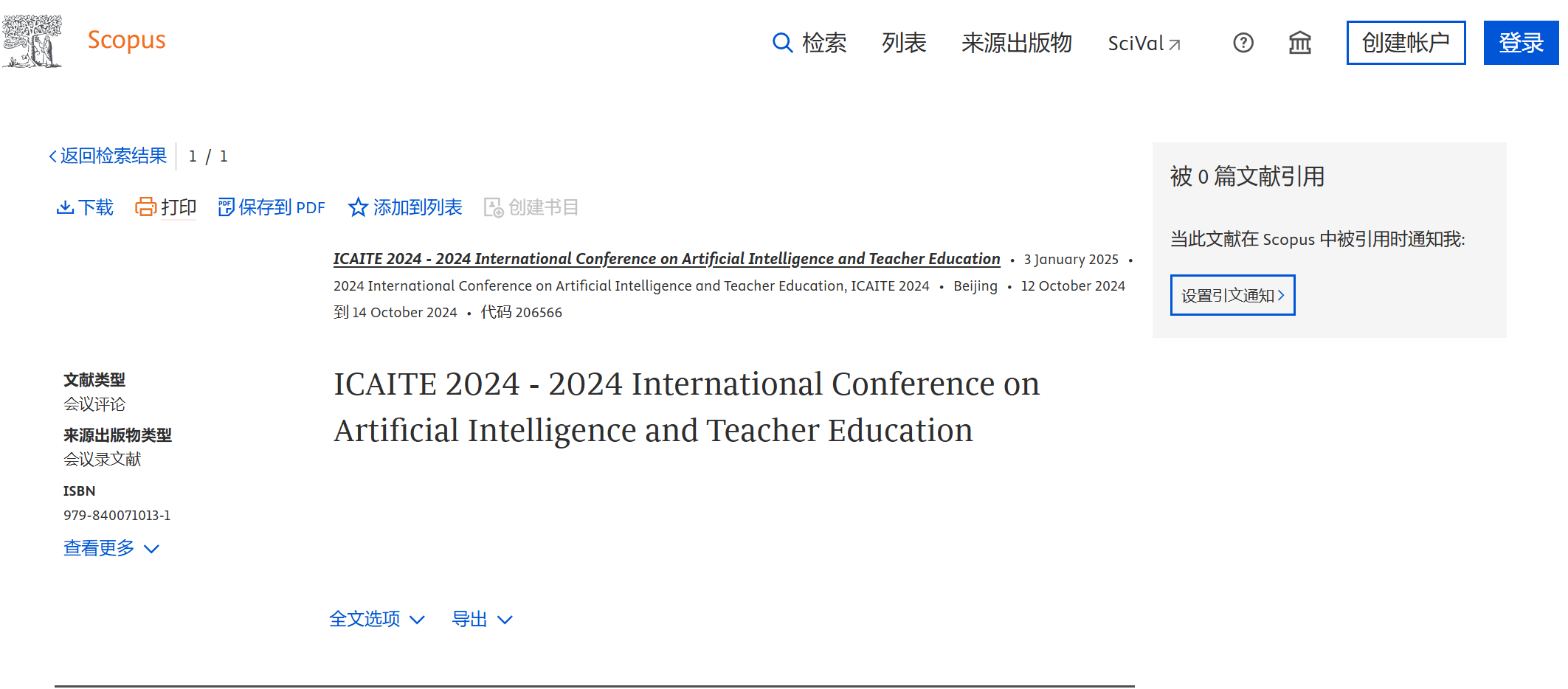Viewport: 1568px width, 689px height.
Task: Click the printer icon for 打印
Action: click(145, 207)
